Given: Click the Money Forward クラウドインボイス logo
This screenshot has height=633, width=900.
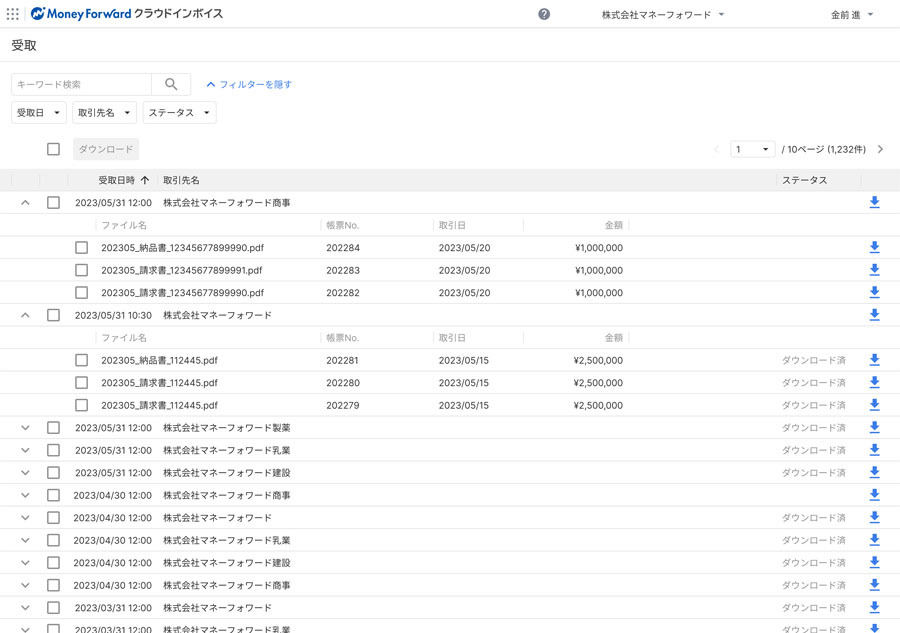Looking at the screenshot, I should (x=127, y=14).
